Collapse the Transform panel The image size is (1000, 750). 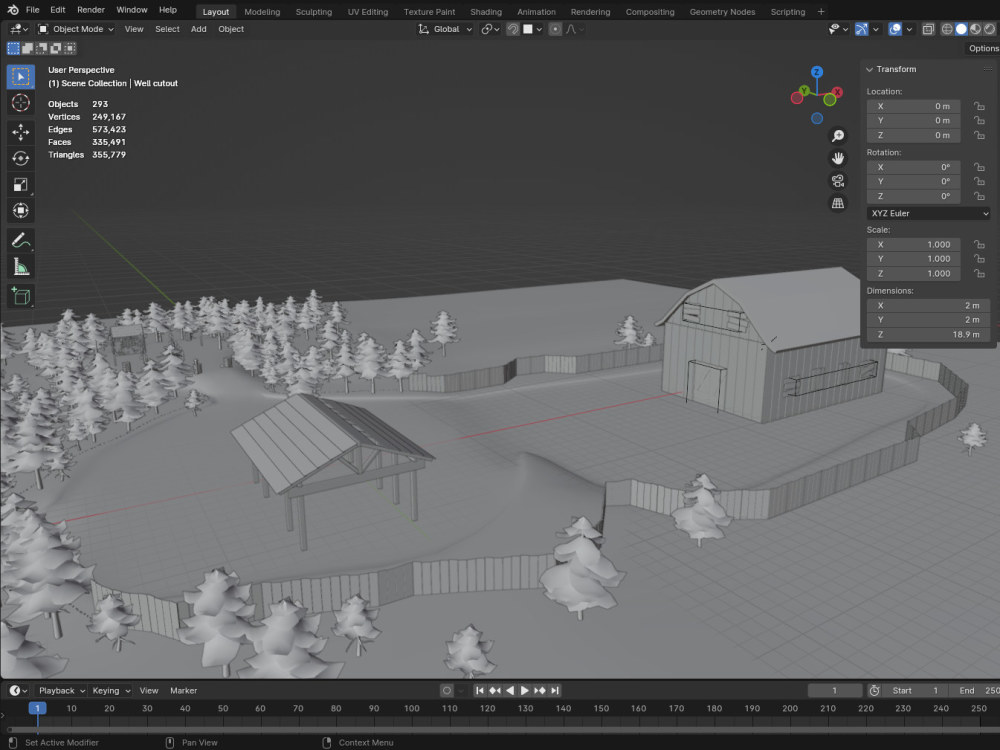click(869, 69)
